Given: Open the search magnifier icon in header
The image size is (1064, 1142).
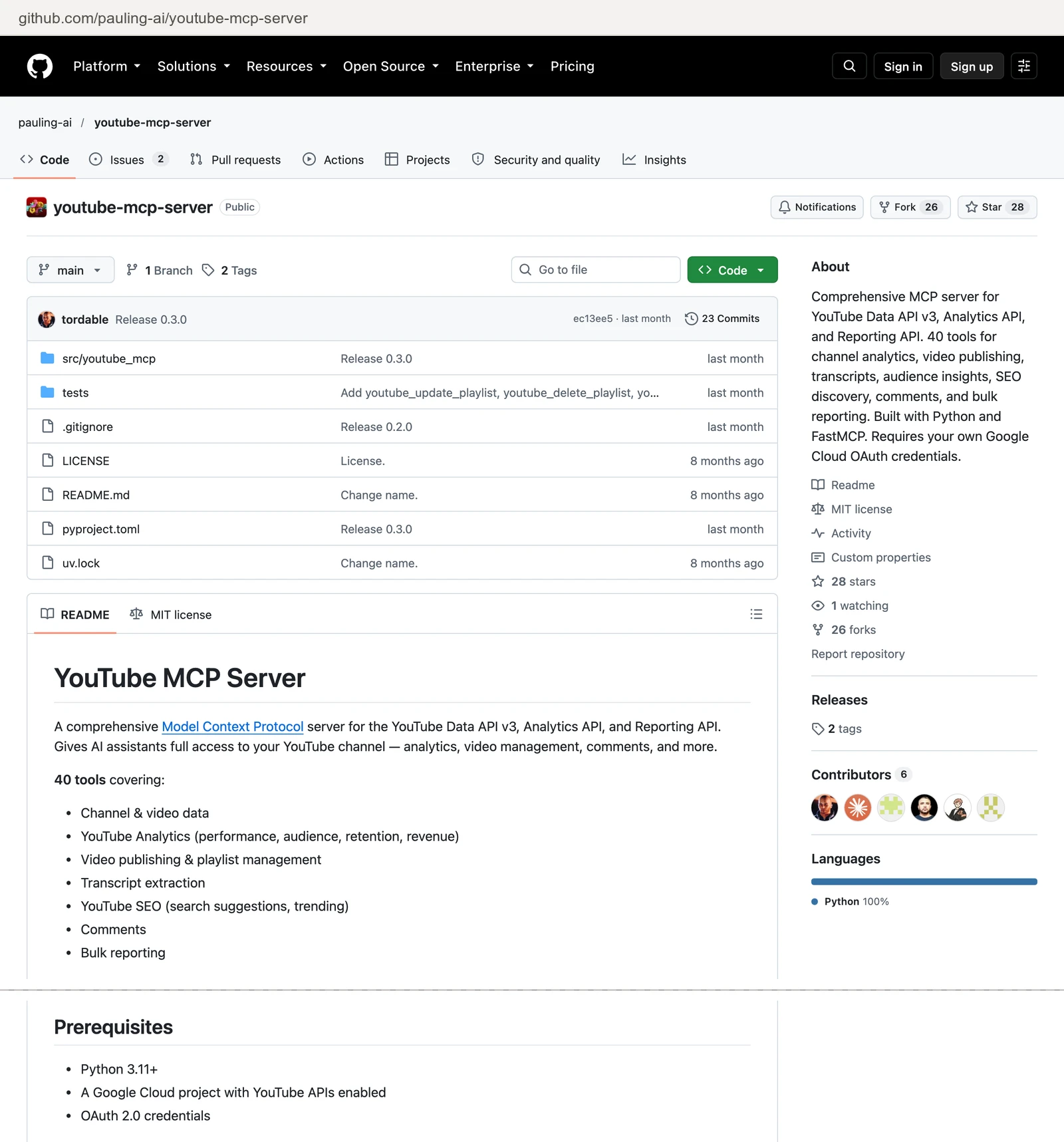Looking at the screenshot, I should tap(849, 67).
